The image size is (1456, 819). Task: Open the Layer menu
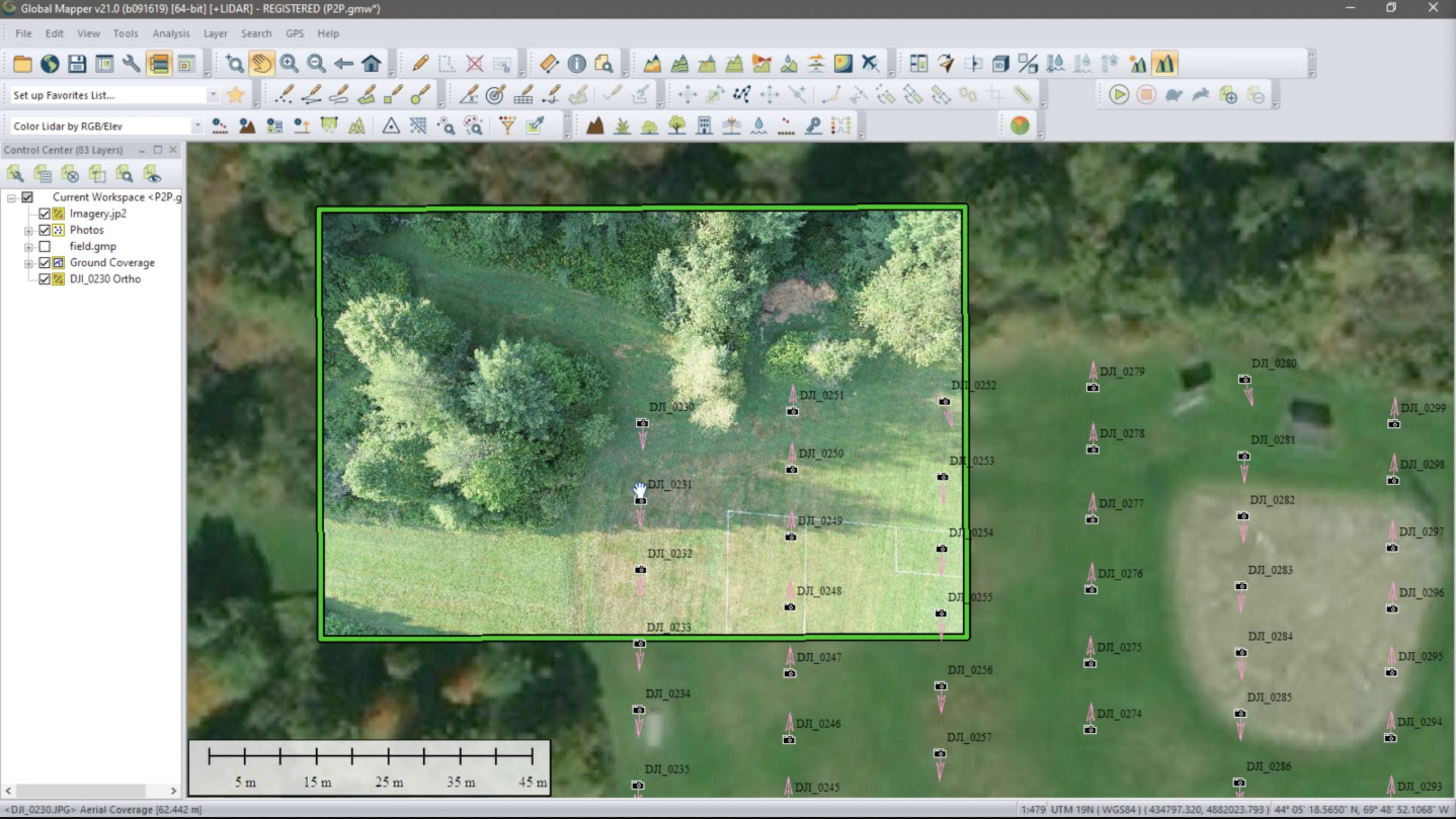216,34
